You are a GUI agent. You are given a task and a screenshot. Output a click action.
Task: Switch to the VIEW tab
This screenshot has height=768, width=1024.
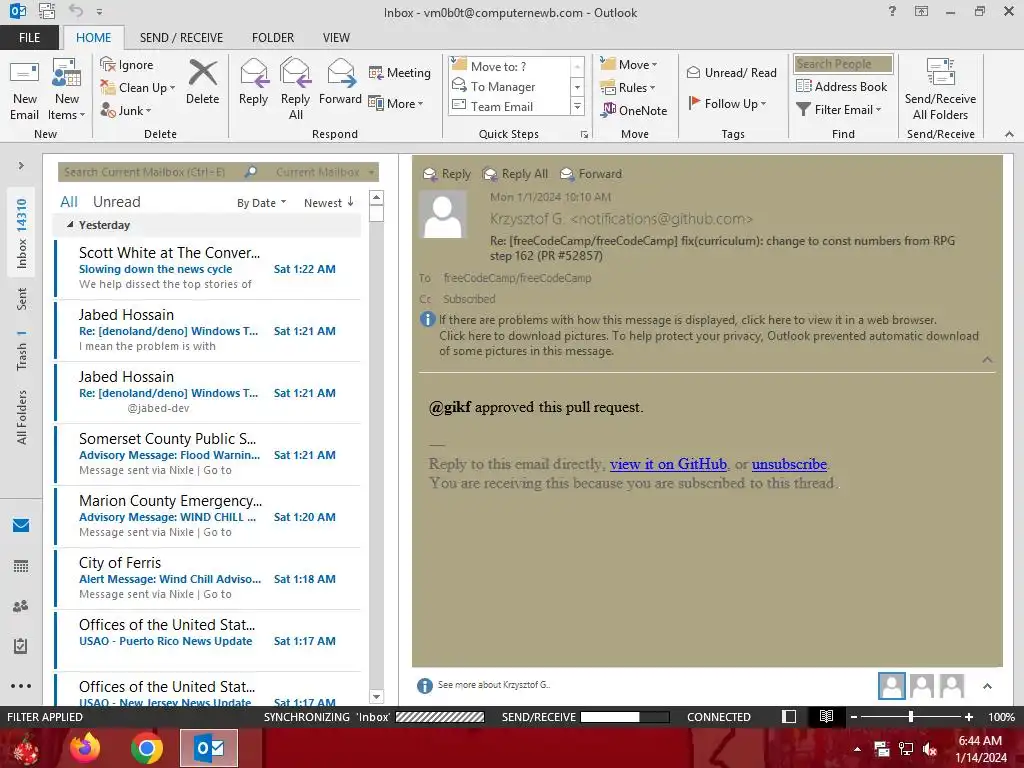pyautogui.click(x=336, y=37)
